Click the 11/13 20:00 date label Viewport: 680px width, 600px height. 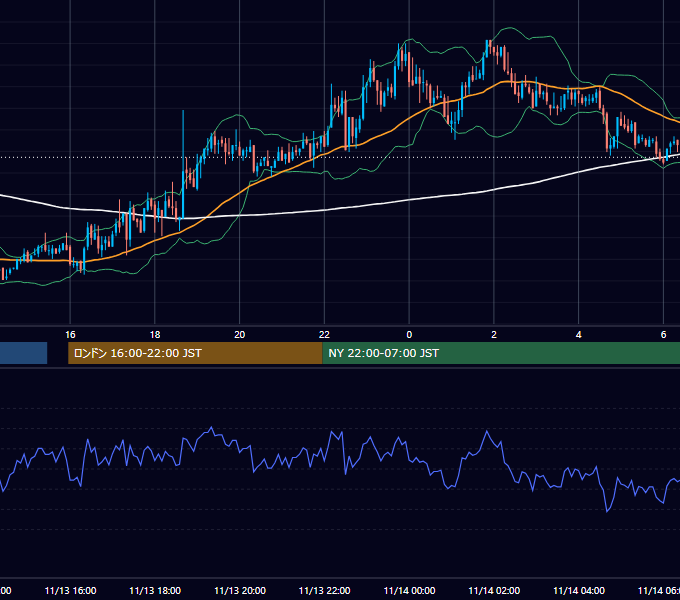tap(240, 591)
